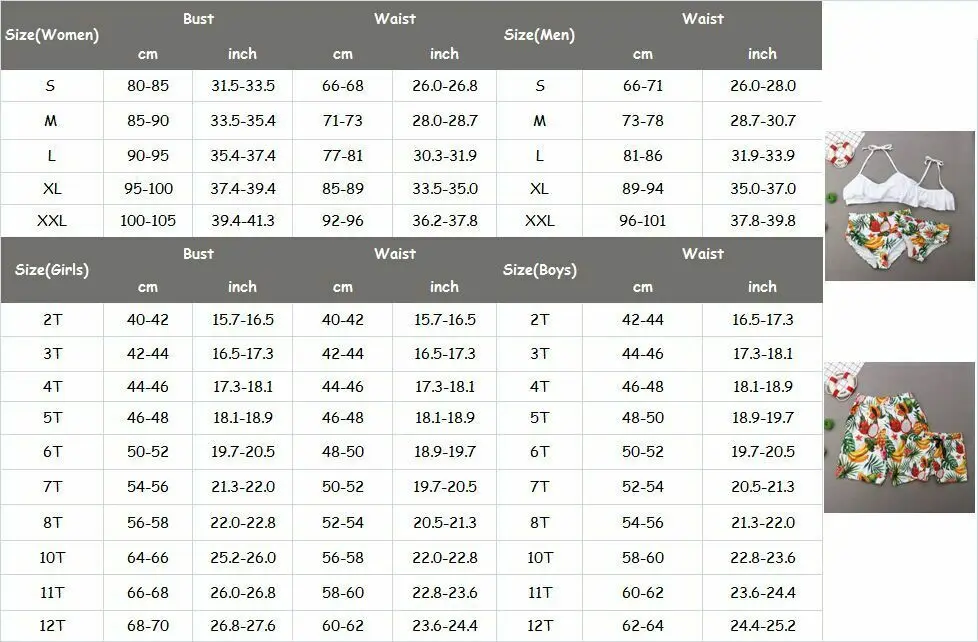Click the women's Bust column header
Viewport: 978px width, 642px height.
click(198, 19)
